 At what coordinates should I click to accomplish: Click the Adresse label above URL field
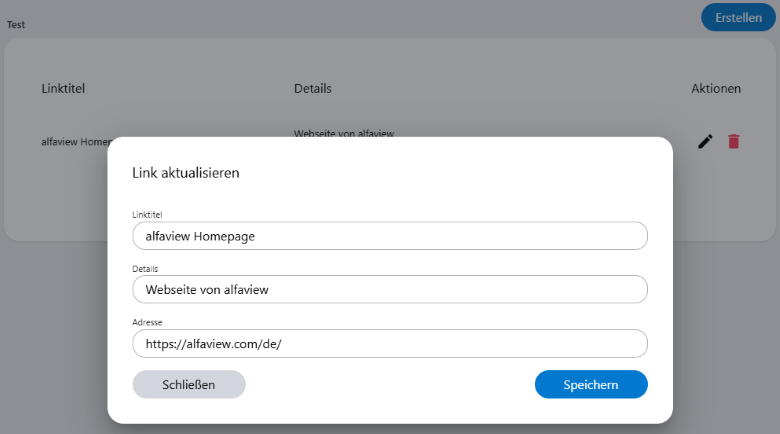pyautogui.click(x=147, y=322)
